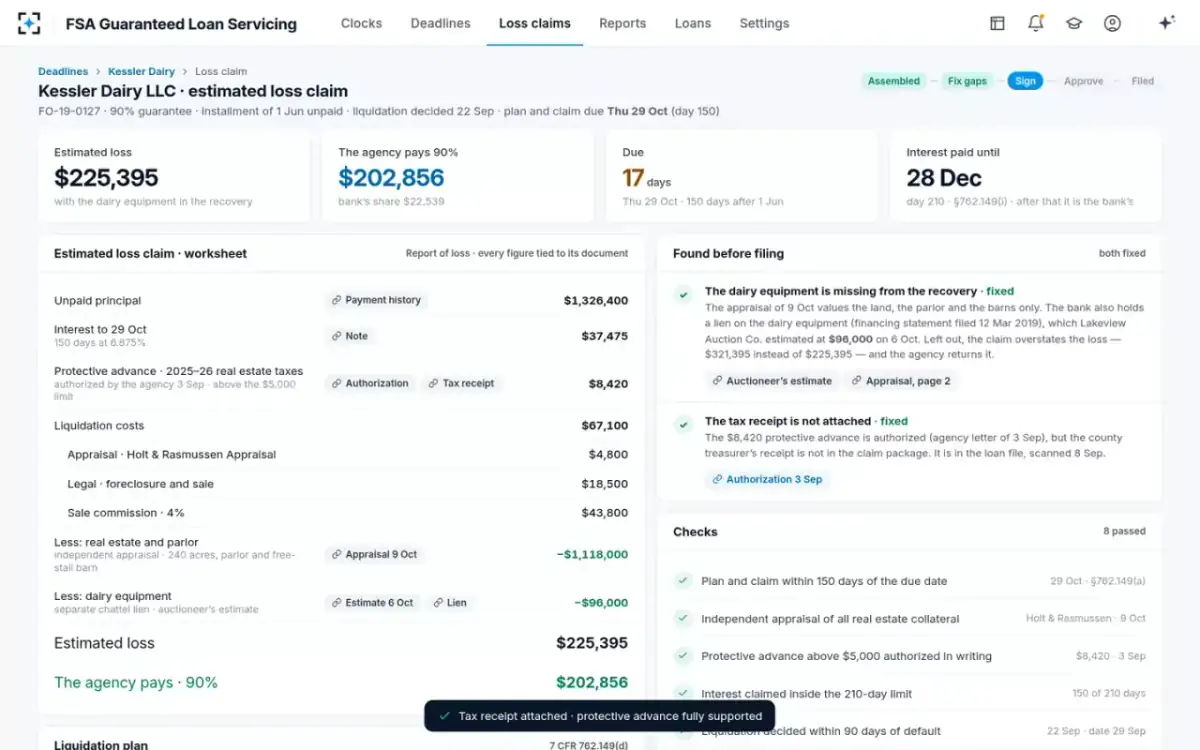Switch to the Clocks tab

click(361, 23)
